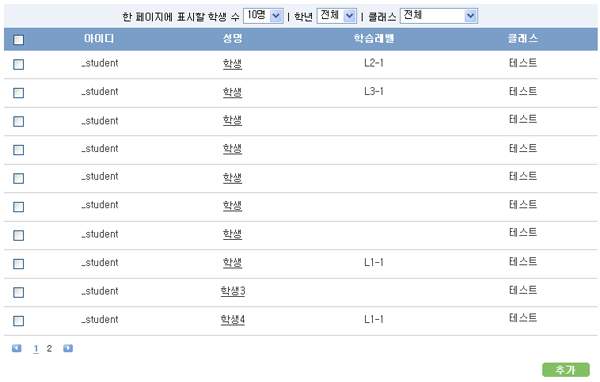Open the 학생3 name link
This screenshot has height=382, width=600.
pyautogui.click(x=233, y=291)
